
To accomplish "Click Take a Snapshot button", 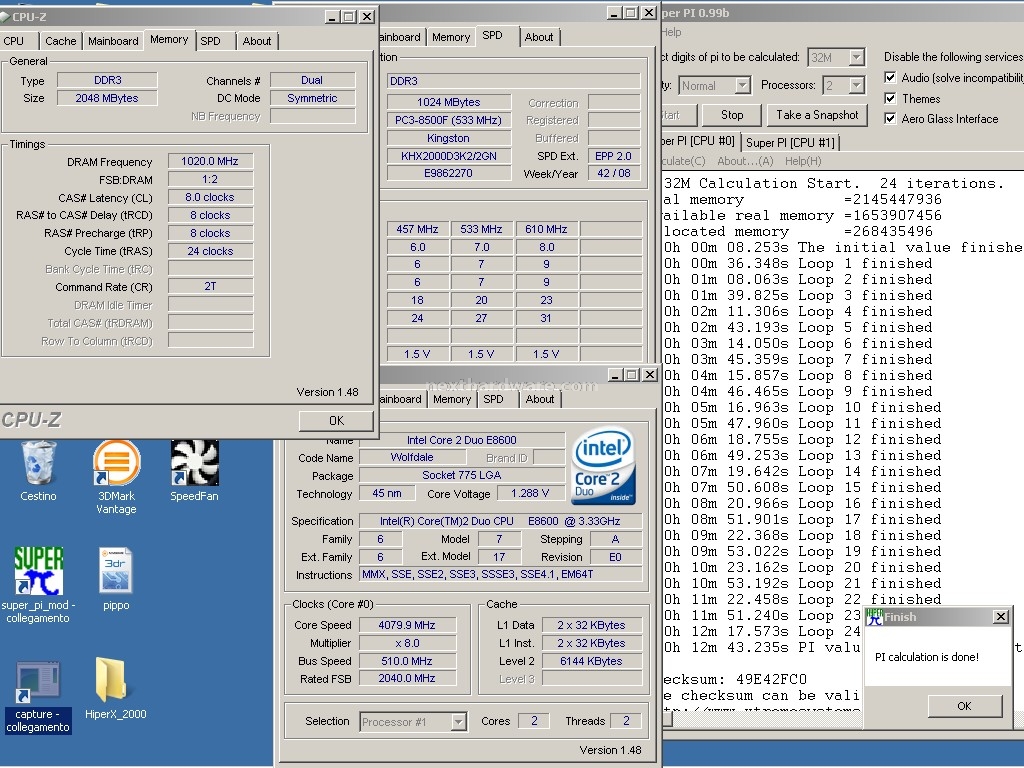I will [817, 115].
